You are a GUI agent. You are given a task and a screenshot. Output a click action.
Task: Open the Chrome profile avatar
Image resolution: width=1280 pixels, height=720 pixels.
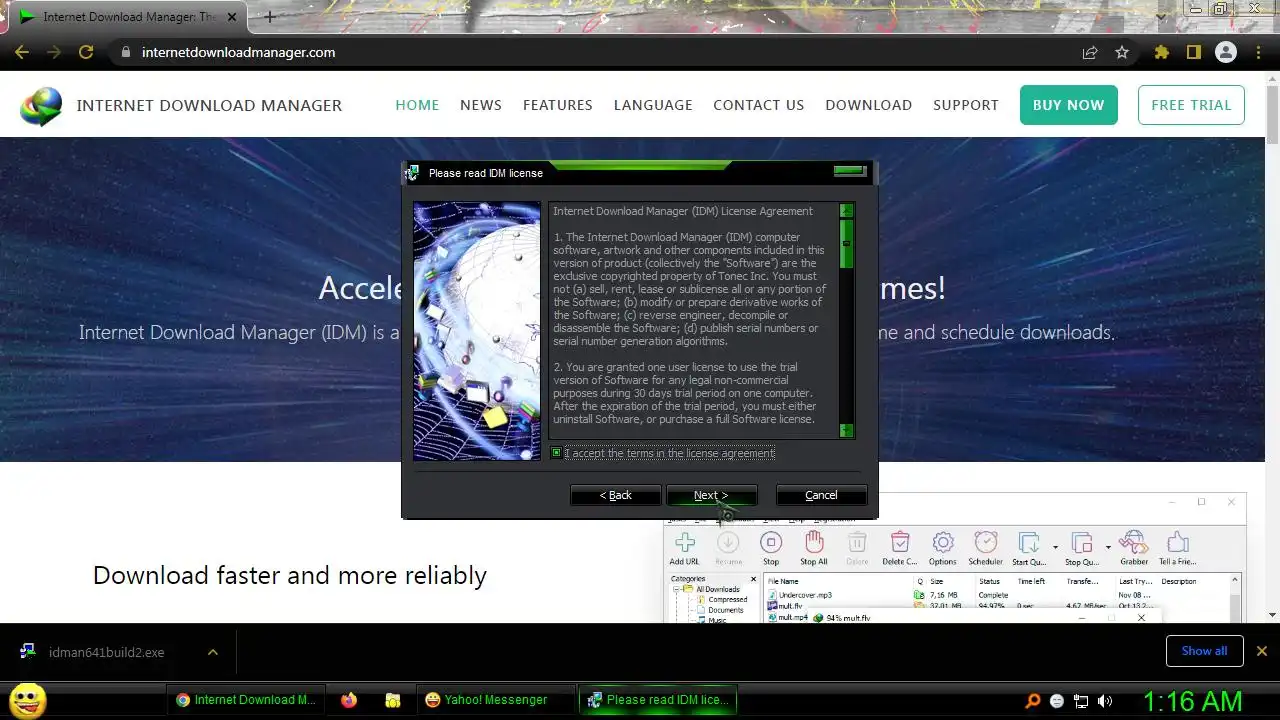1226,52
